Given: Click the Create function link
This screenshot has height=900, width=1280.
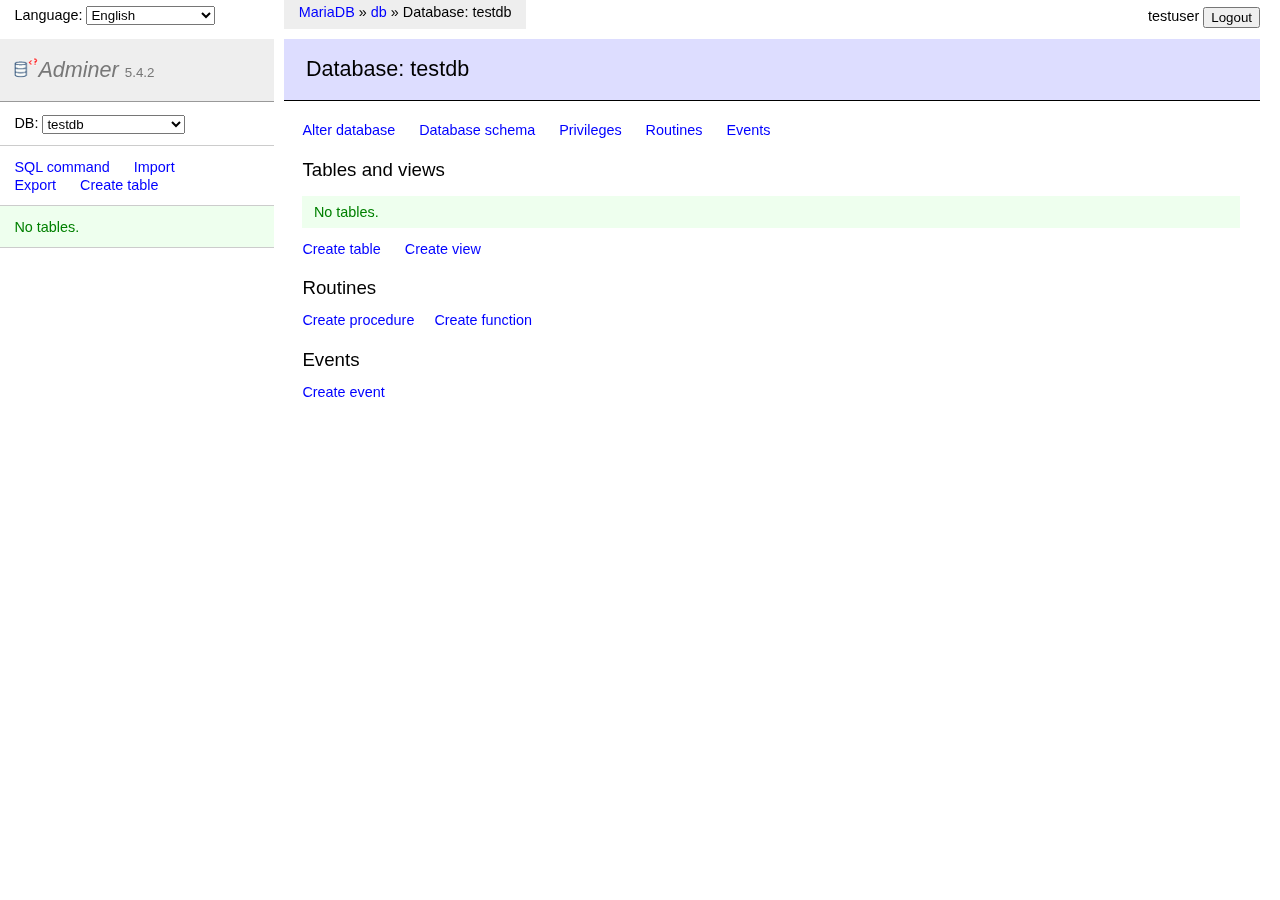Looking at the screenshot, I should click(483, 320).
